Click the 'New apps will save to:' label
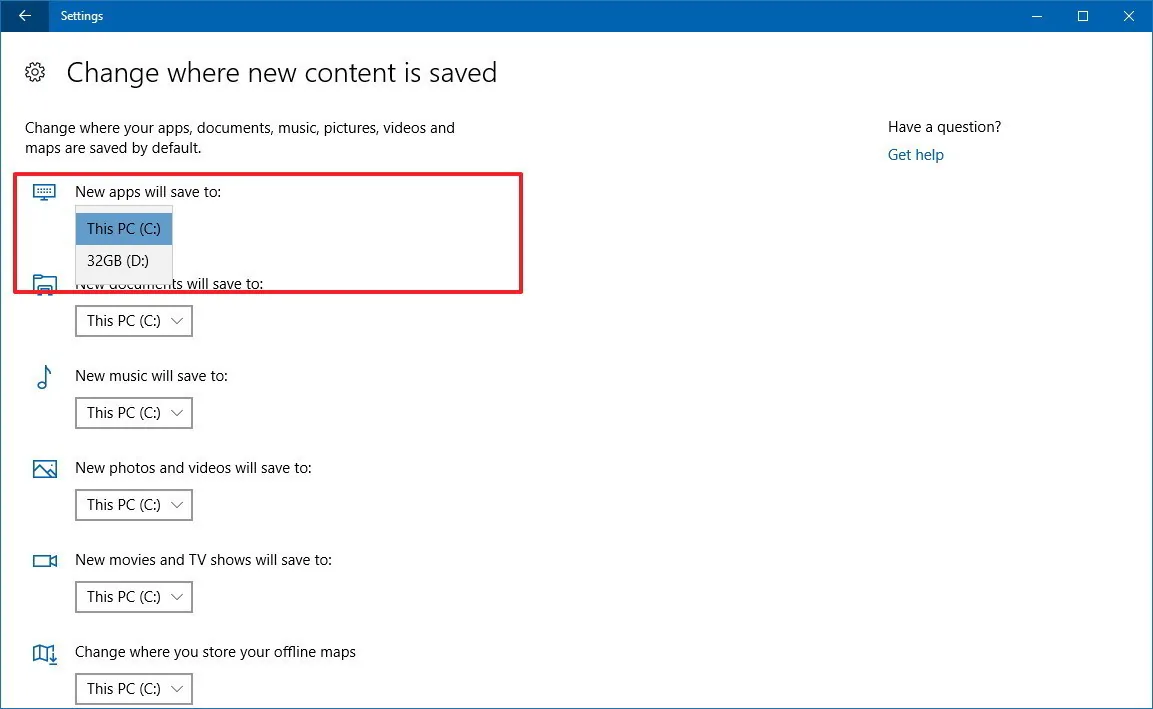This screenshot has width=1153, height=709. (x=148, y=192)
